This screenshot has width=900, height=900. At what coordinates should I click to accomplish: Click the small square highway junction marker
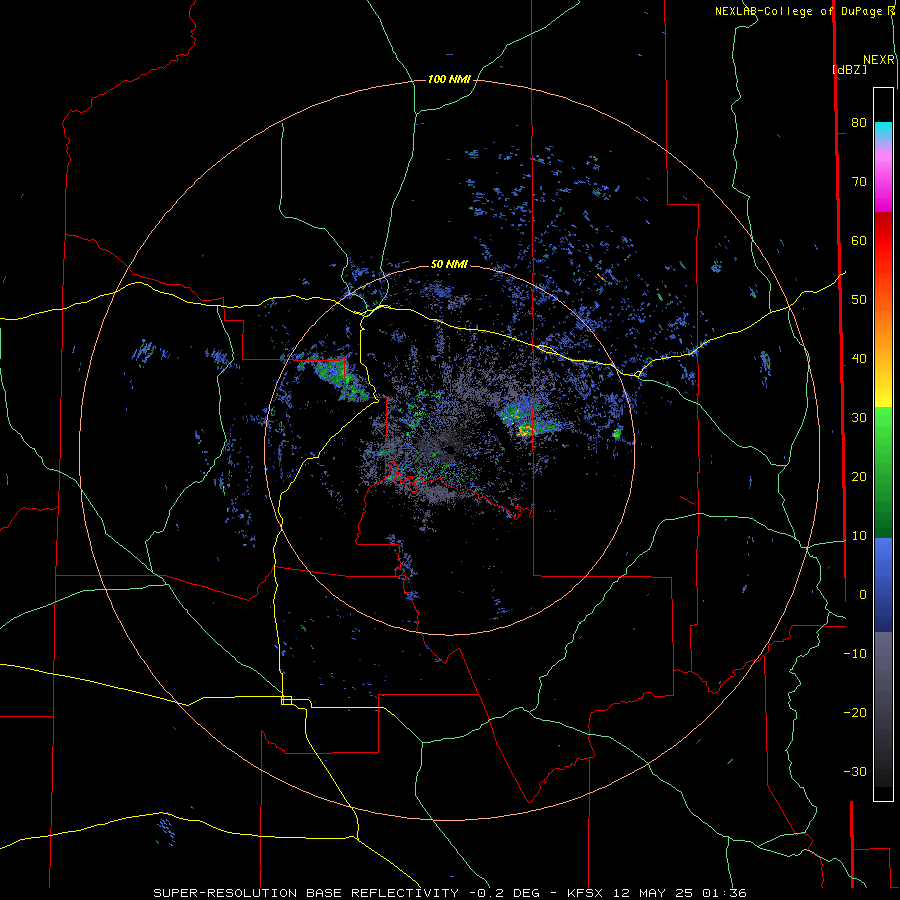[x=286, y=700]
